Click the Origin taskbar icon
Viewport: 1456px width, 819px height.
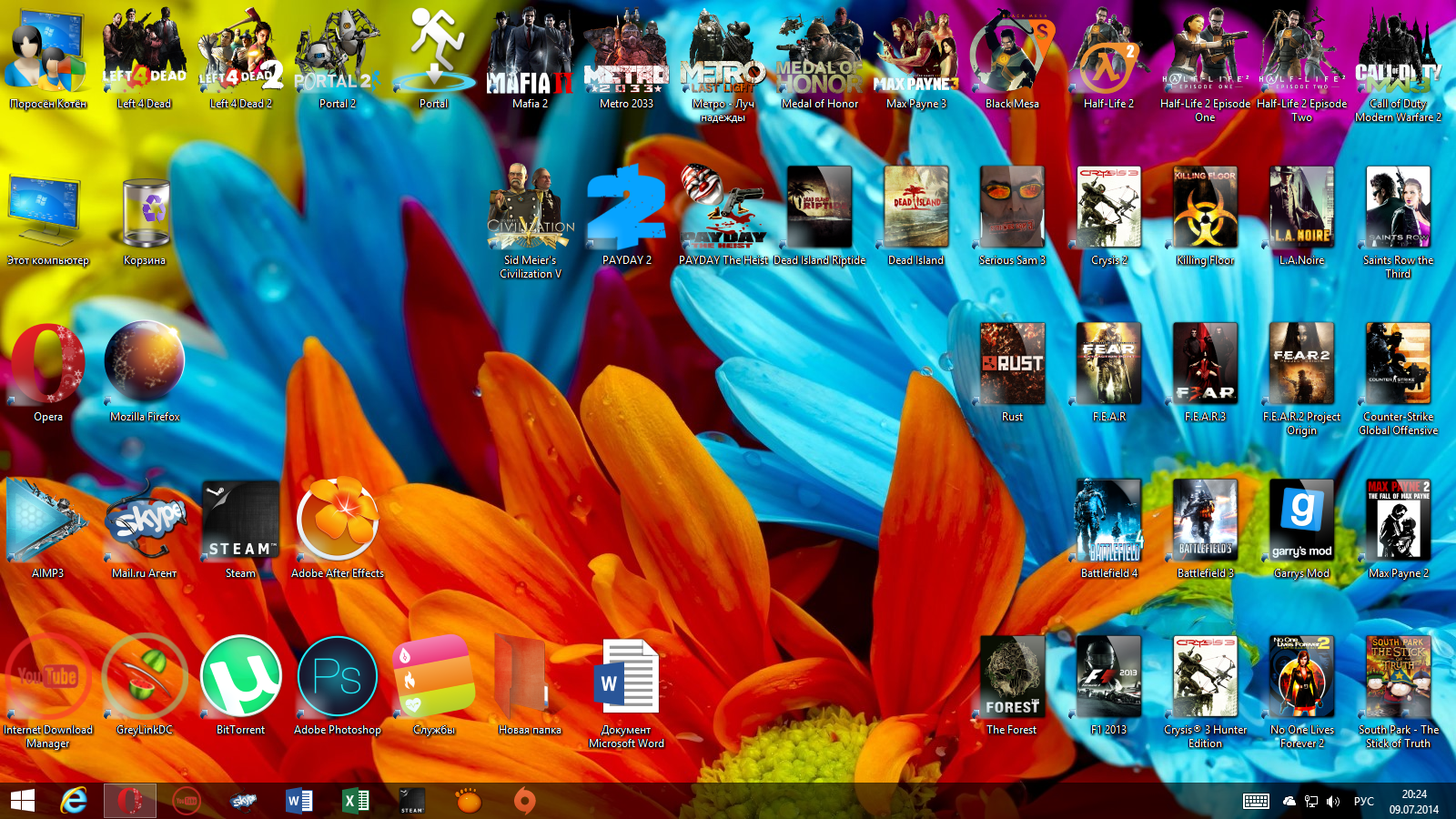tap(525, 801)
